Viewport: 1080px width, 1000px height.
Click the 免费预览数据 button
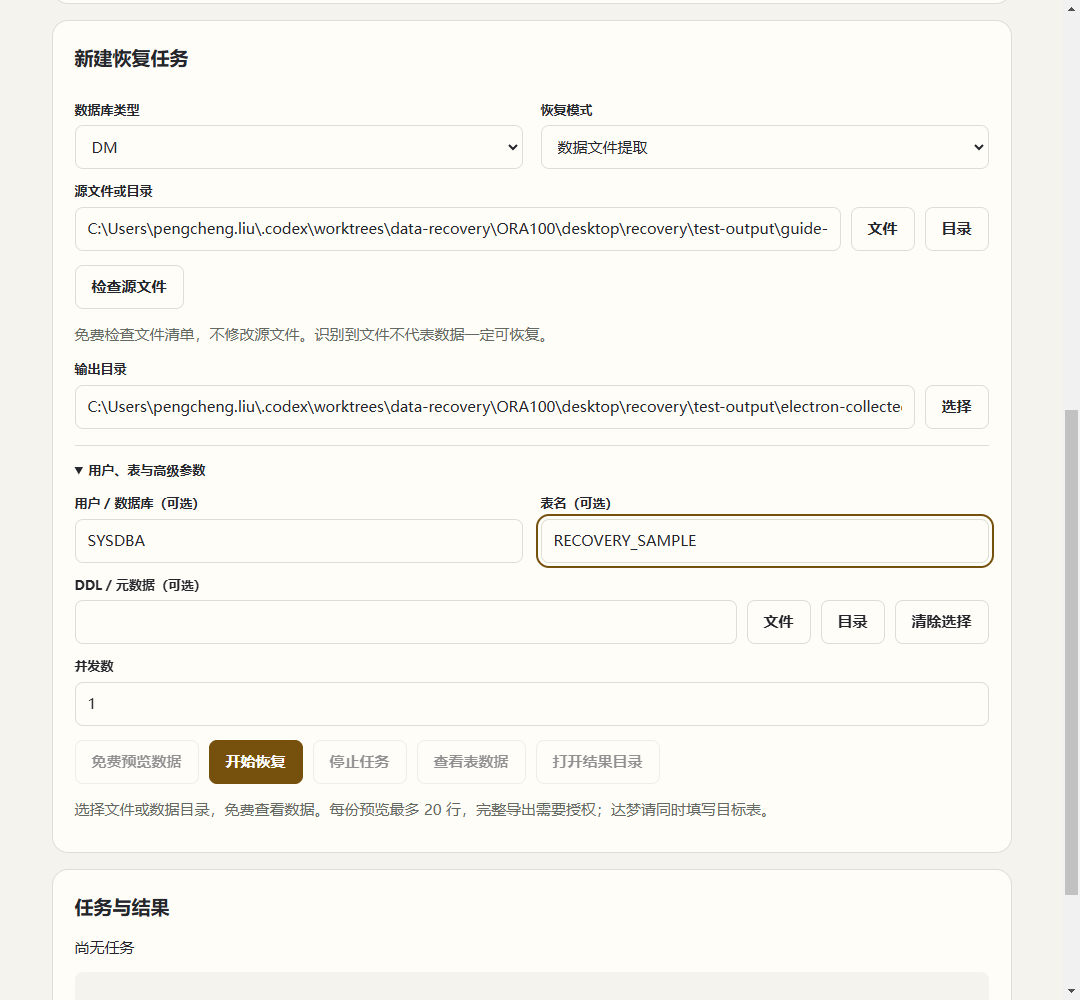(137, 762)
